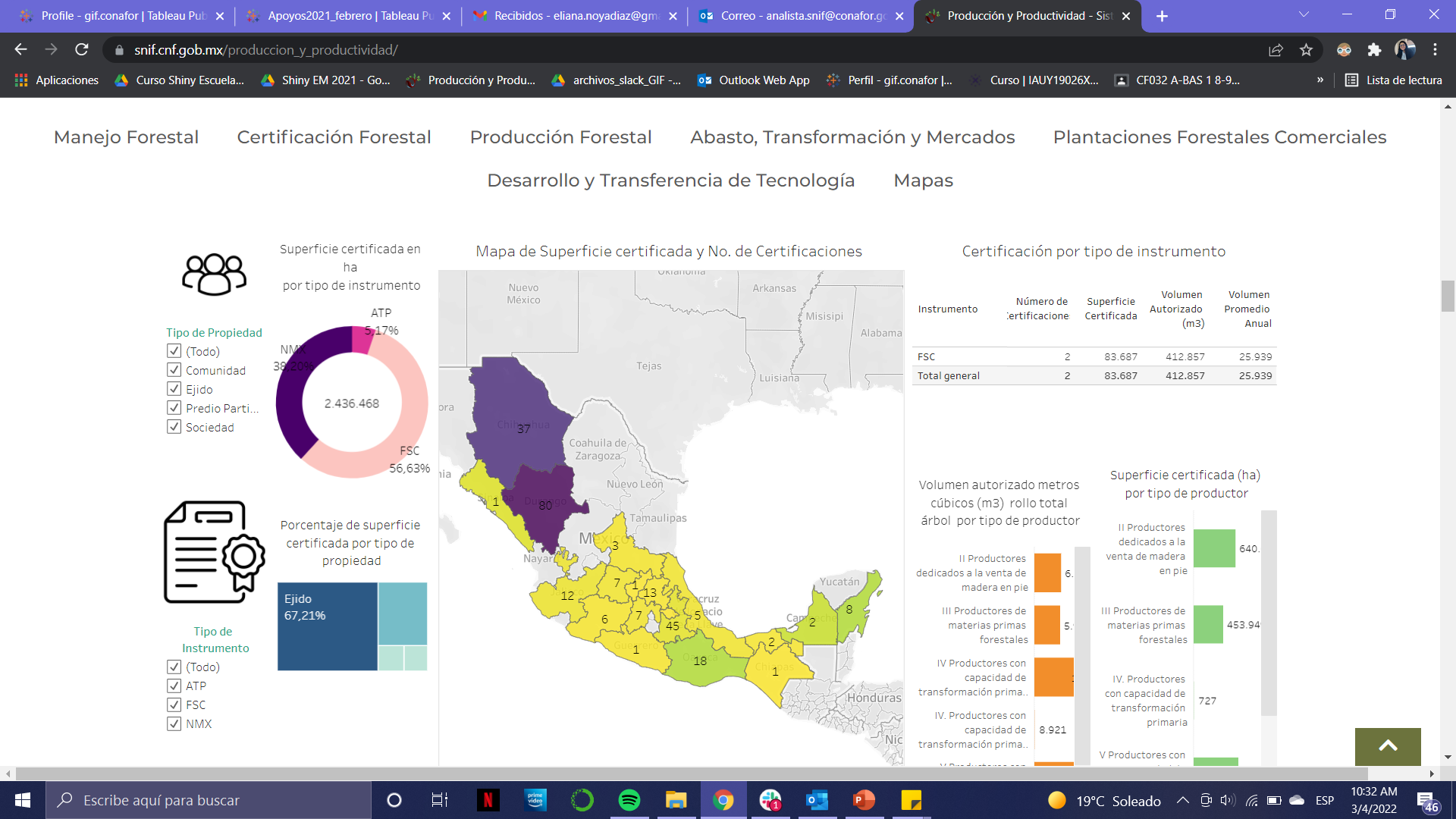Image resolution: width=1456 pixels, height=819 pixels.
Task: Open Spotify from the taskbar
Action: click(629, 800)
